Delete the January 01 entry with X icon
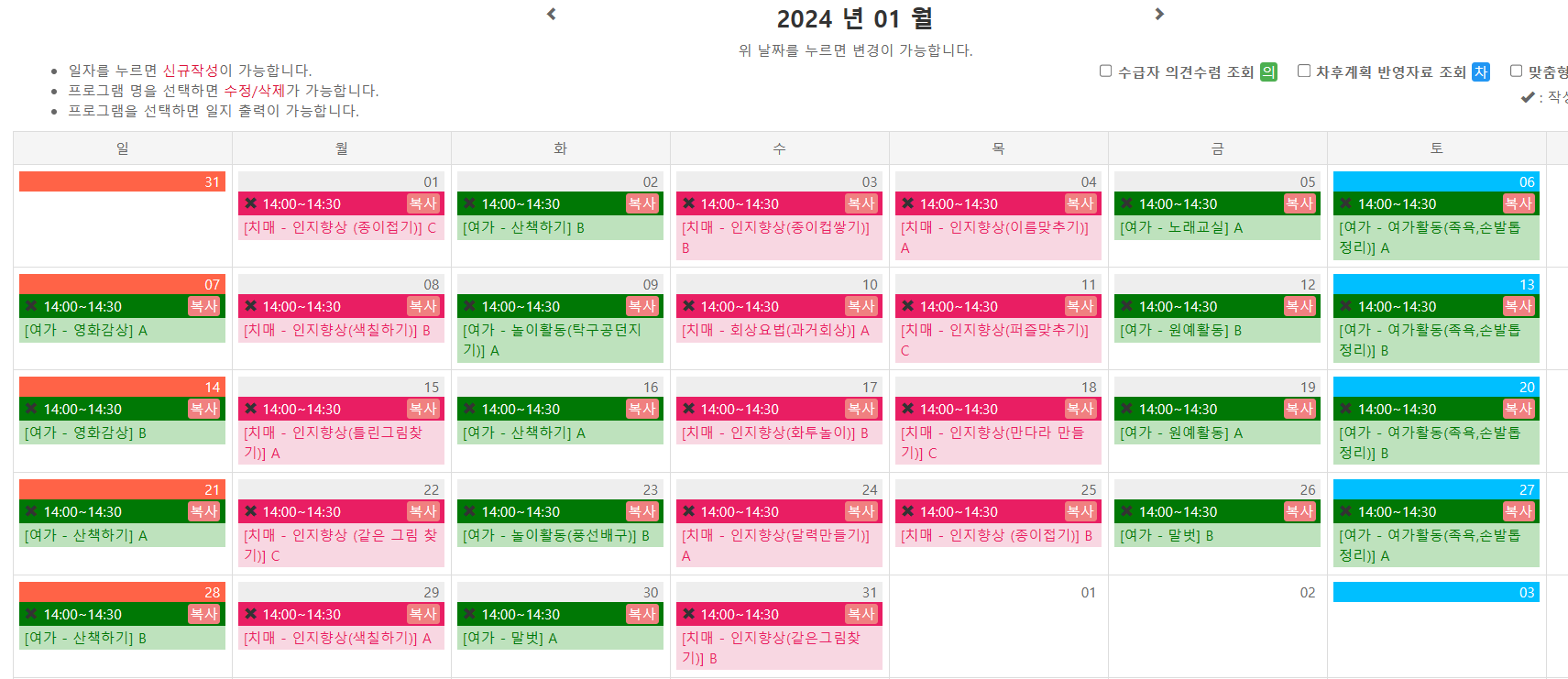The height and width of the screenshot is (679, 1568). [x=250, y=203]
